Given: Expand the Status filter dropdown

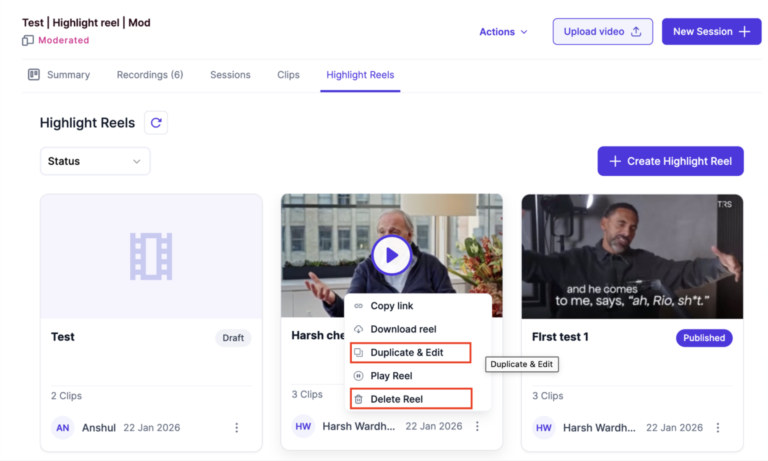Looking at the screenshot, I should [x=95, y=161].
